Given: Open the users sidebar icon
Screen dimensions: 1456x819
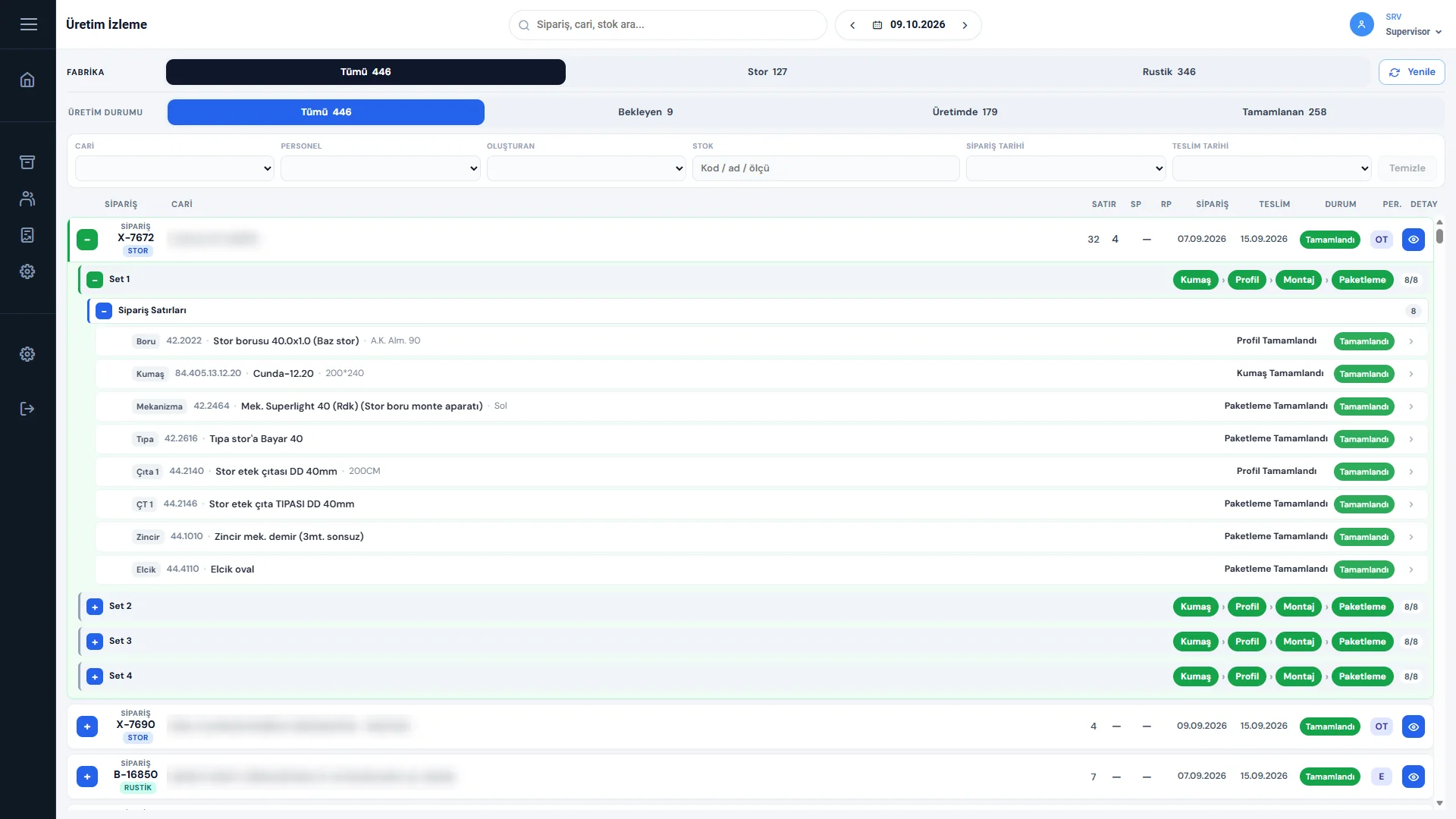Looking at the screenshot, I should tap(27, 199).
